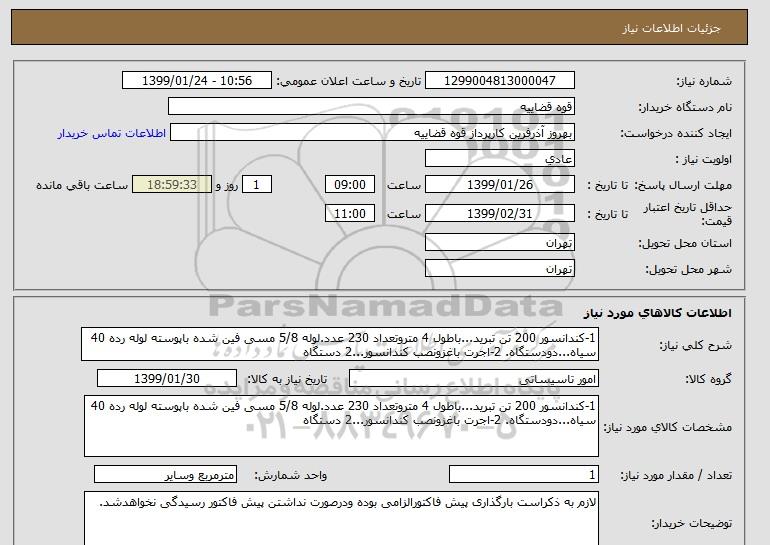Click price validity date 1399/02/31
Viewport: 770px width, 545px height.
click(499, 214)
